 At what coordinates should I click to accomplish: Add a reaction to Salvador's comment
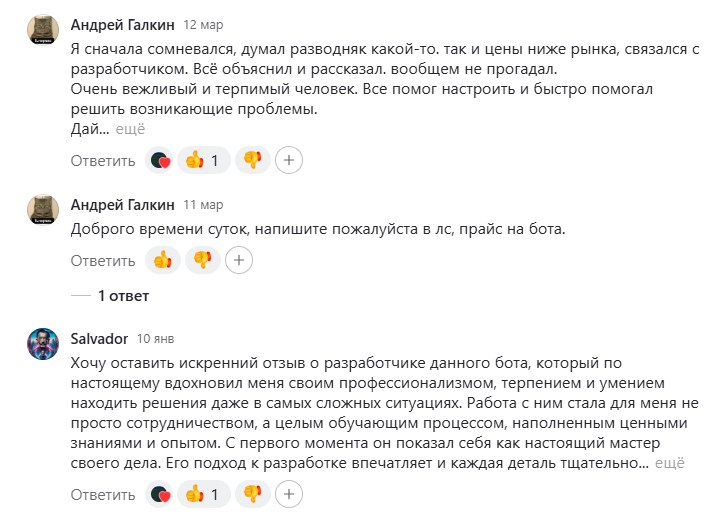289,494
